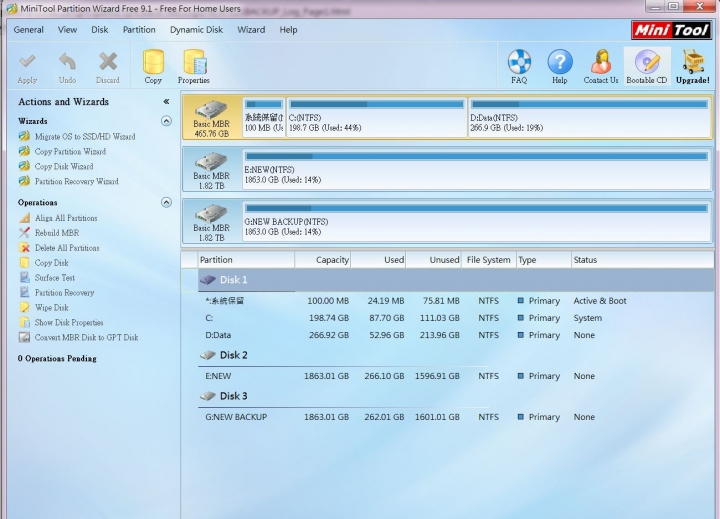This screenshot has width=720, height=519.
Task: Click Rebuild MBR operation
Action: point(57,233)
